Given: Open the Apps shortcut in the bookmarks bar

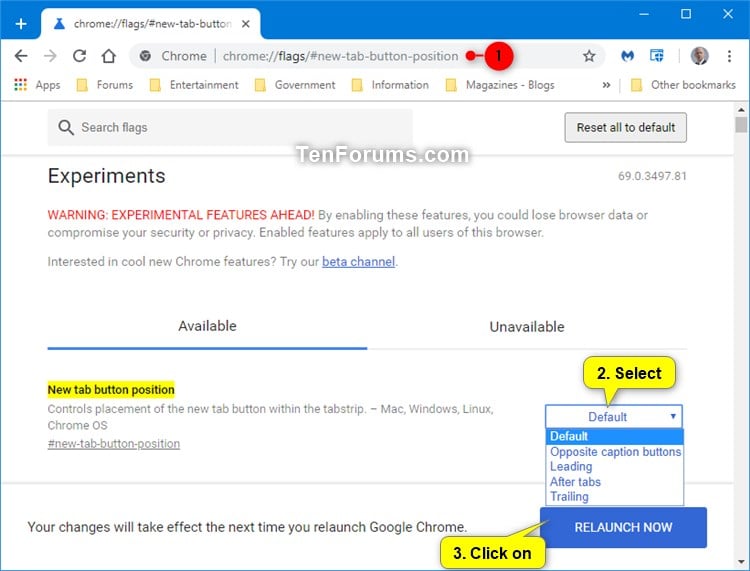Looking at the screenshot, I should pyautogui.click(x=37, y=85).
